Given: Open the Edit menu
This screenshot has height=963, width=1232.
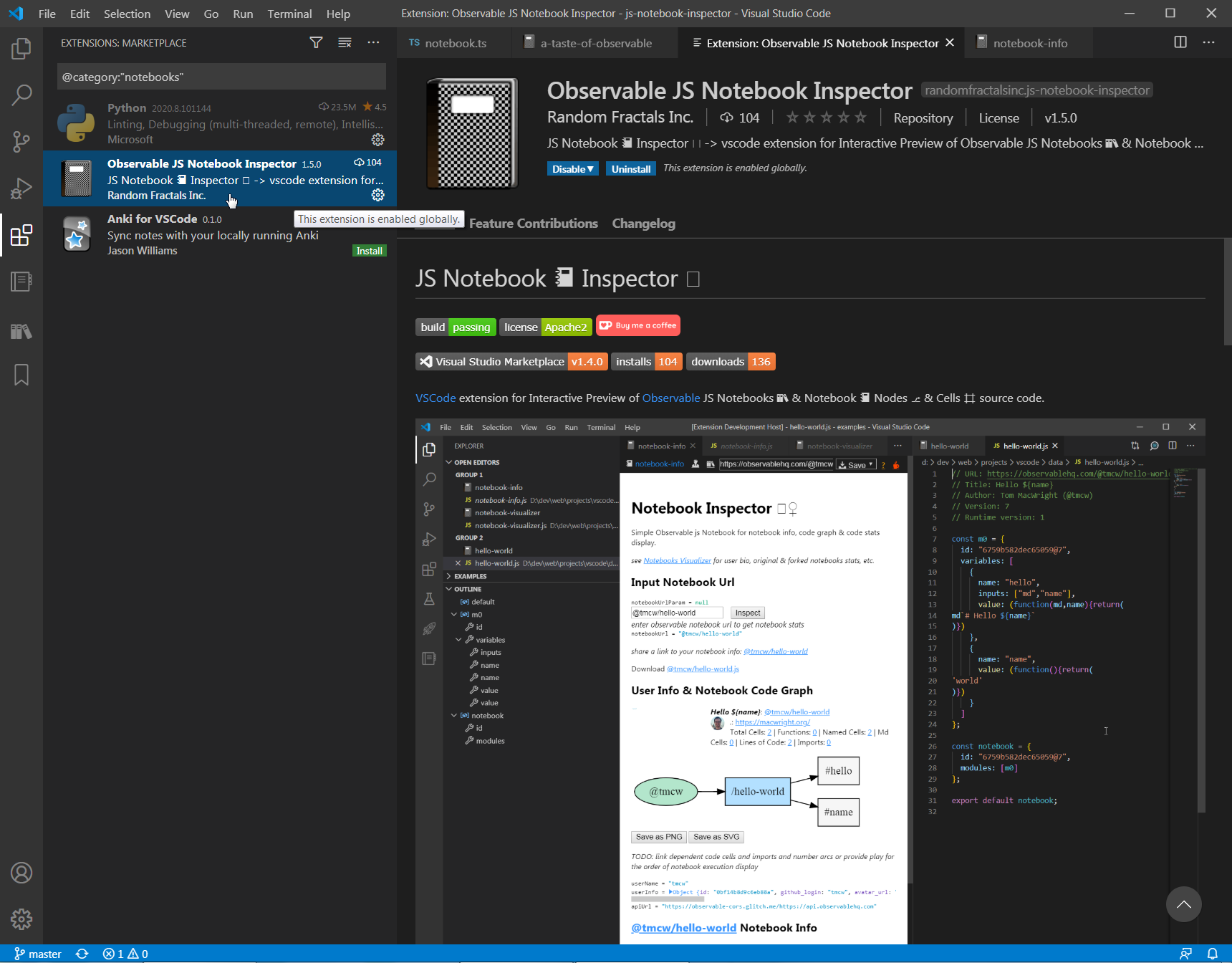Looking at the screenshot, I should click(80, 14).
